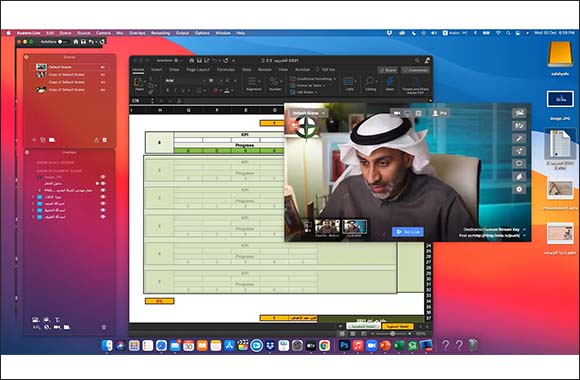This screenshot has height=380, width=580.
Task: Delete scene using Scenes panel trash icon
Action: point(104,140)
